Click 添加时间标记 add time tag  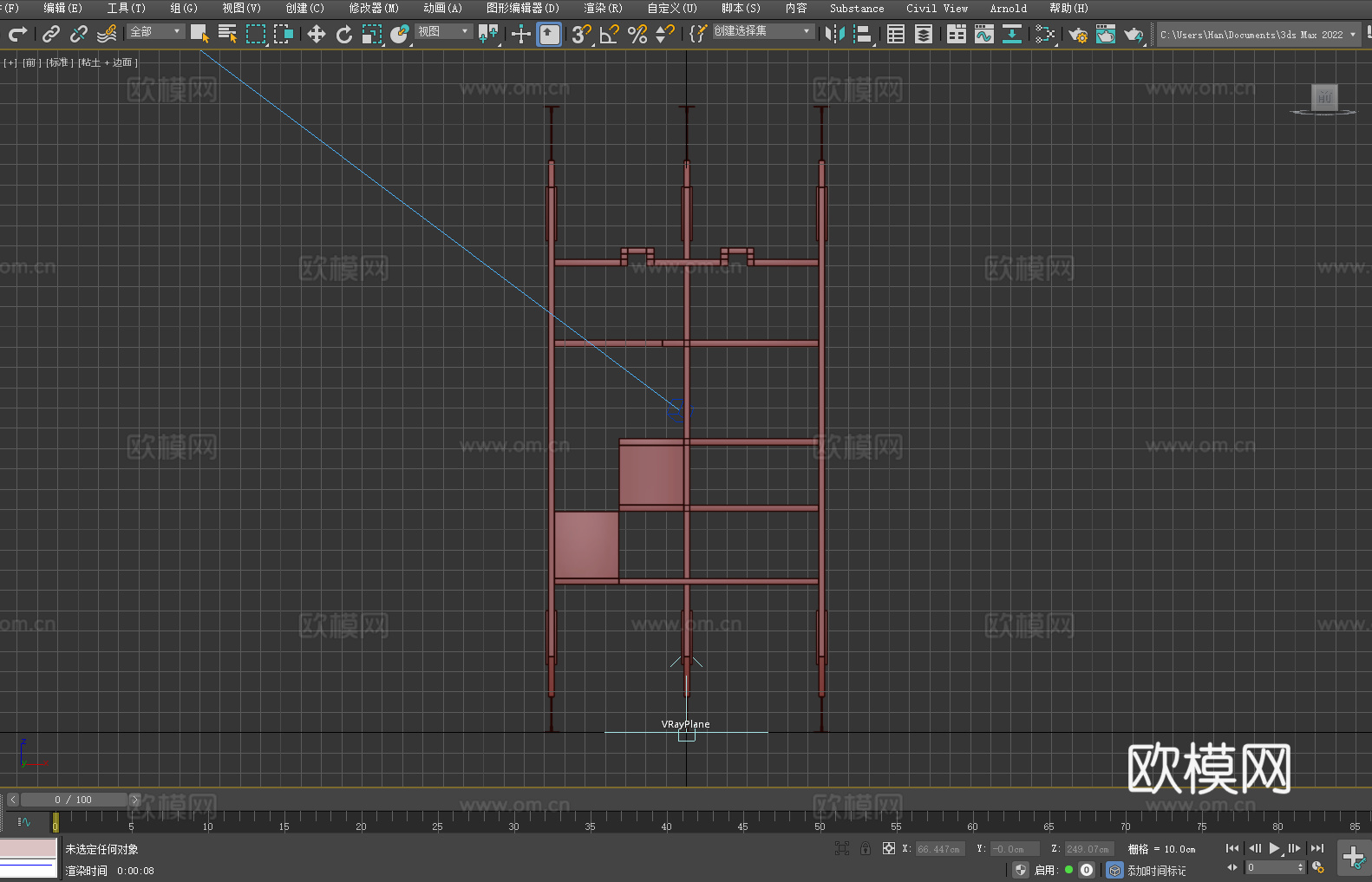[1156, 870]
